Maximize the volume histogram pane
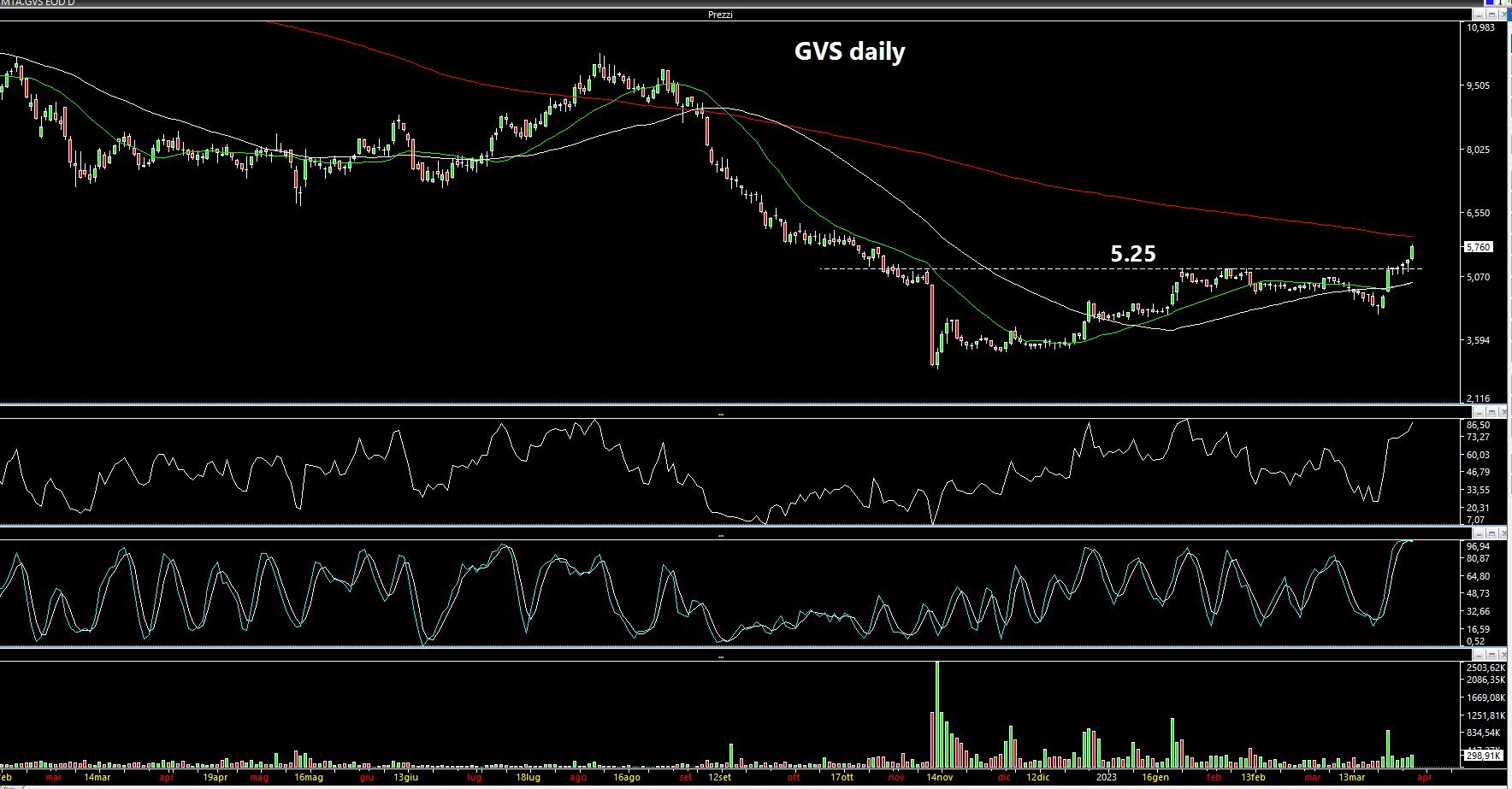This screenshot has width=1512, height=789. pos(1491,656)
